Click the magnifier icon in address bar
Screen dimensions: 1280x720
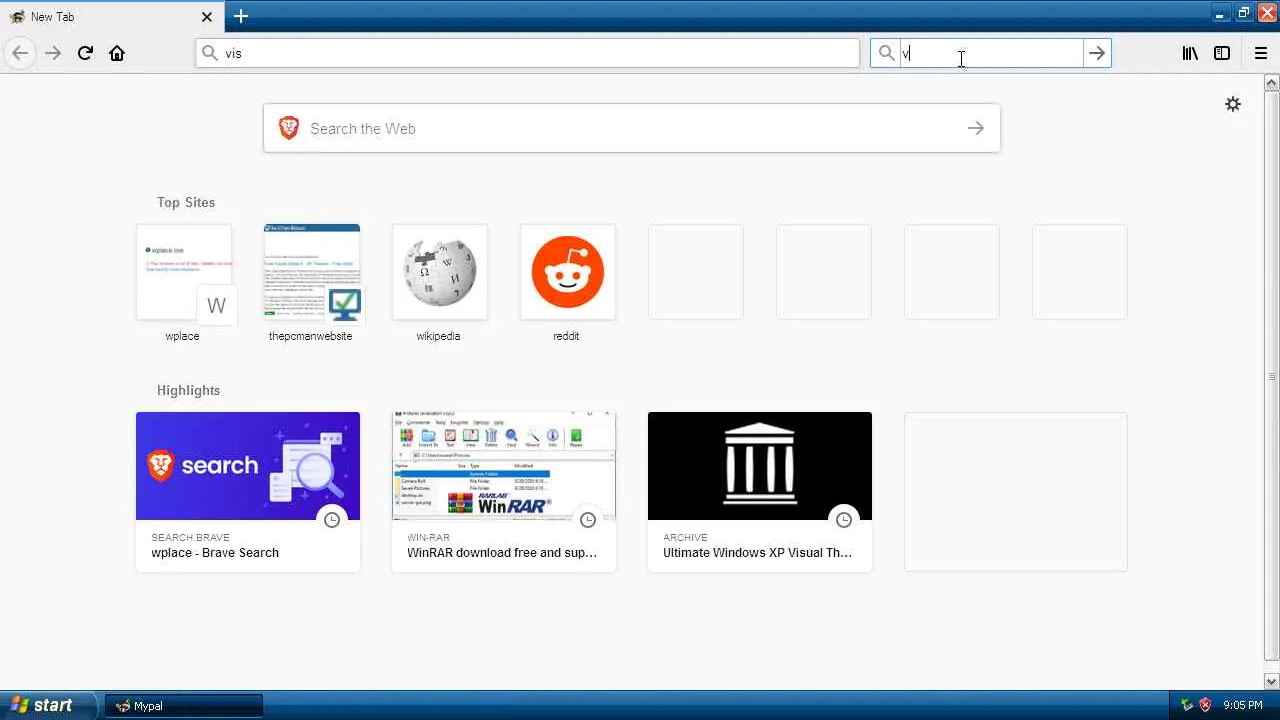209,53
